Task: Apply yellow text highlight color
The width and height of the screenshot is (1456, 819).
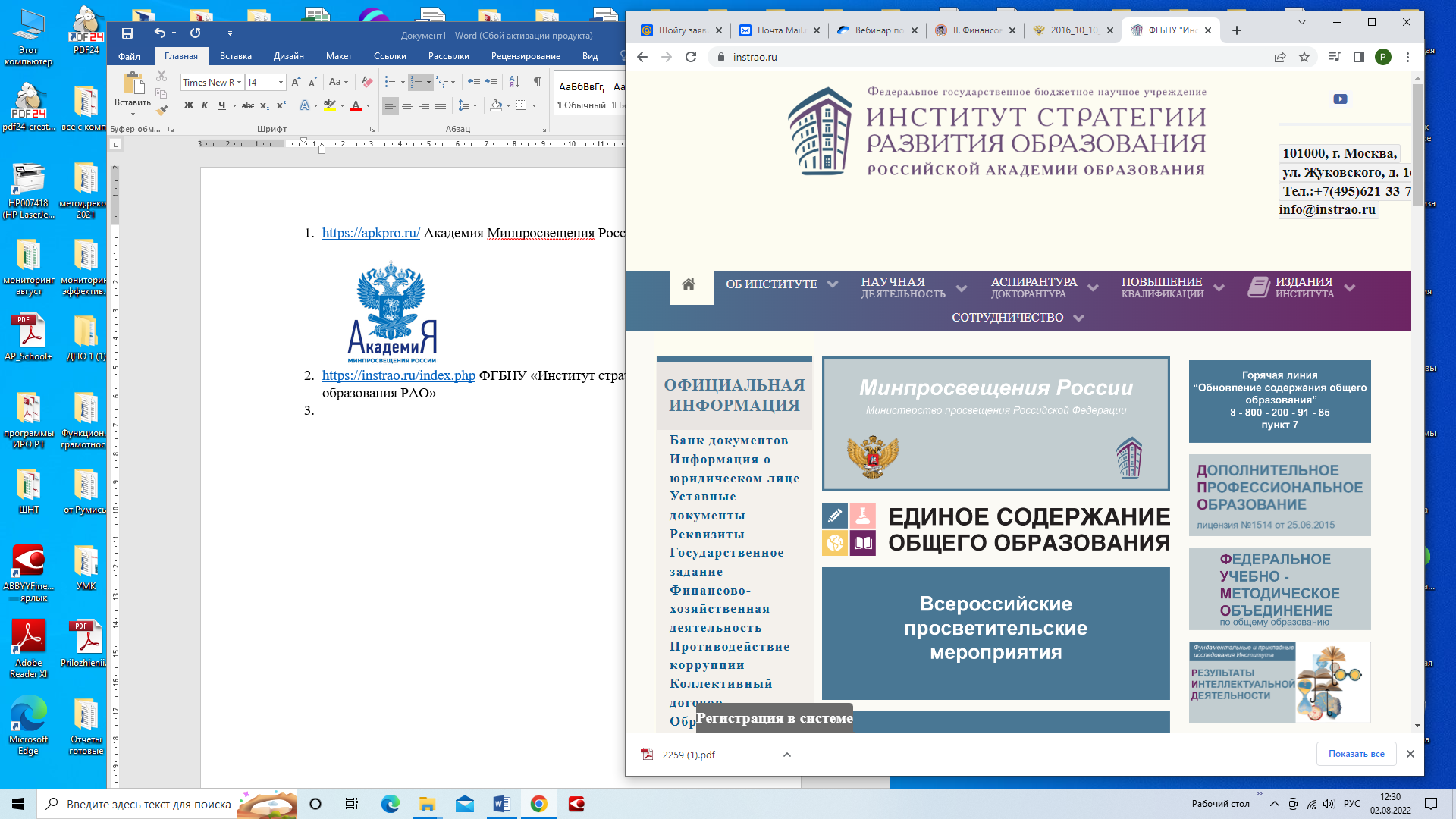Action: [x=330, y=105]
